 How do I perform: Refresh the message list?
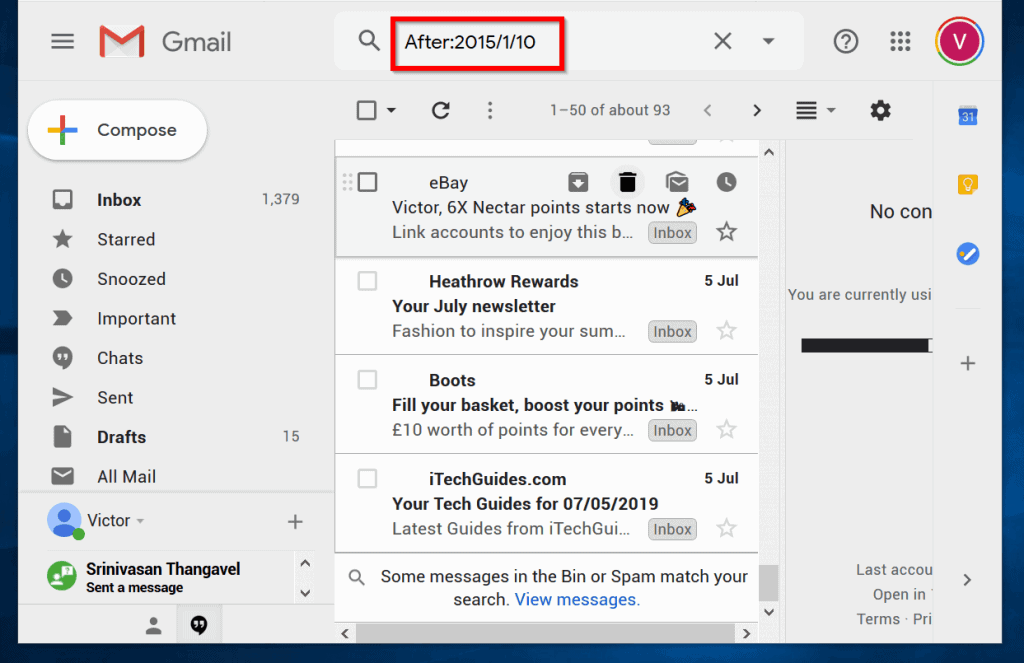[x=441, y=110]
